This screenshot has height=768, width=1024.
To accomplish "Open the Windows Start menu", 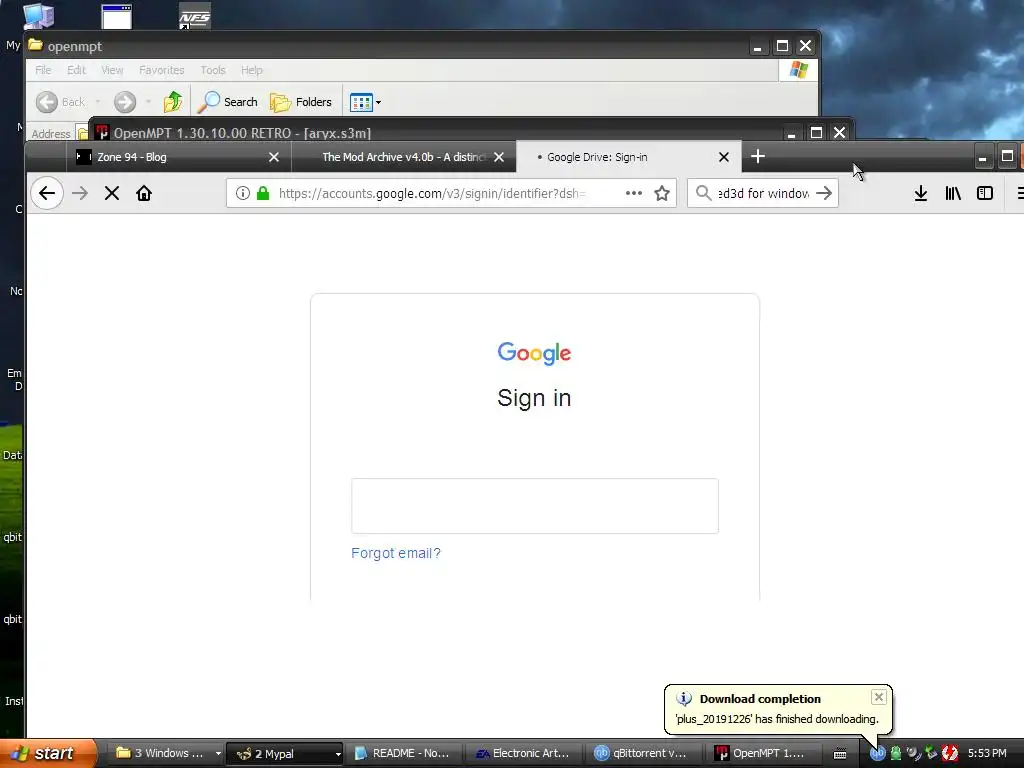I will coord(47,753).
